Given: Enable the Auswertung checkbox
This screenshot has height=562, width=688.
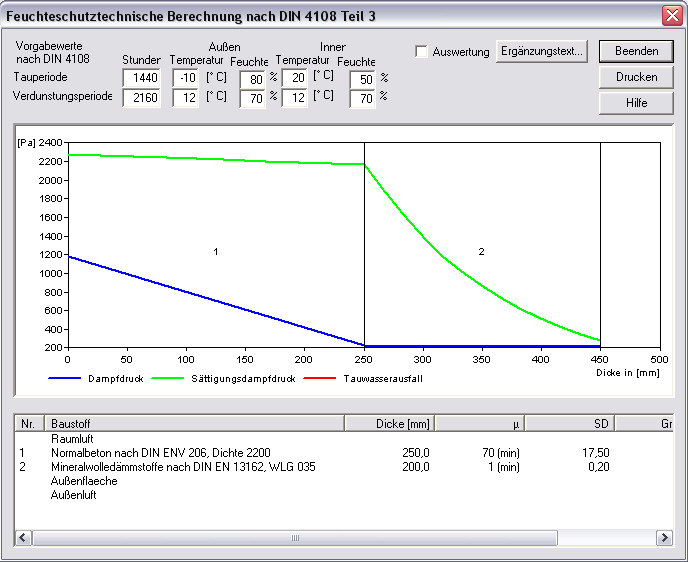Looking at the screenshot, I should click(x=422, y=52).
